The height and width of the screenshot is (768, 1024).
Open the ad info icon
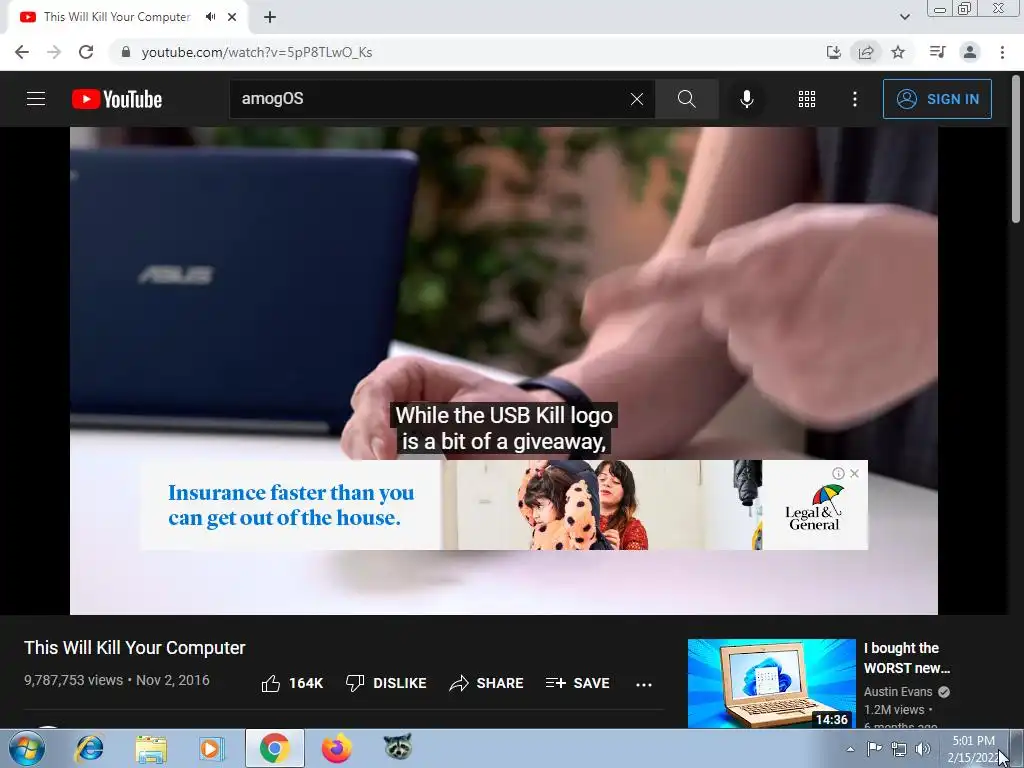click(x=838, y=473)
